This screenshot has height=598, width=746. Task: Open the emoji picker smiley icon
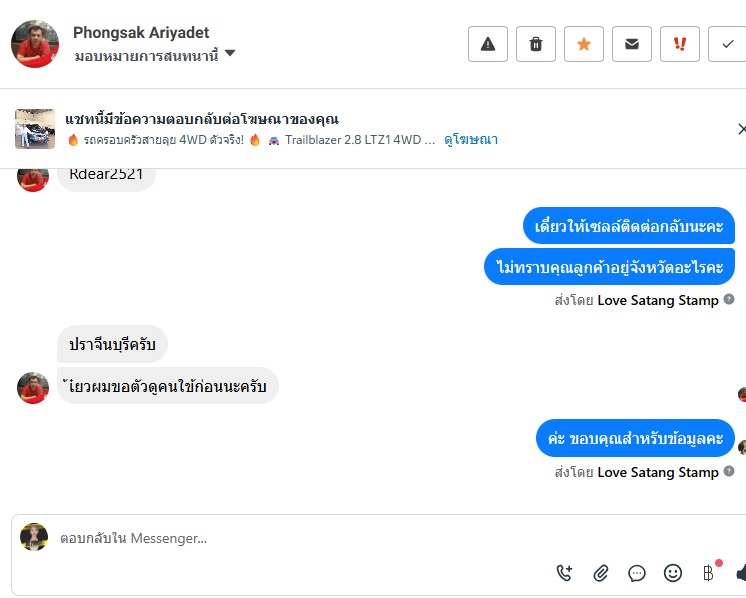[673, 573]
